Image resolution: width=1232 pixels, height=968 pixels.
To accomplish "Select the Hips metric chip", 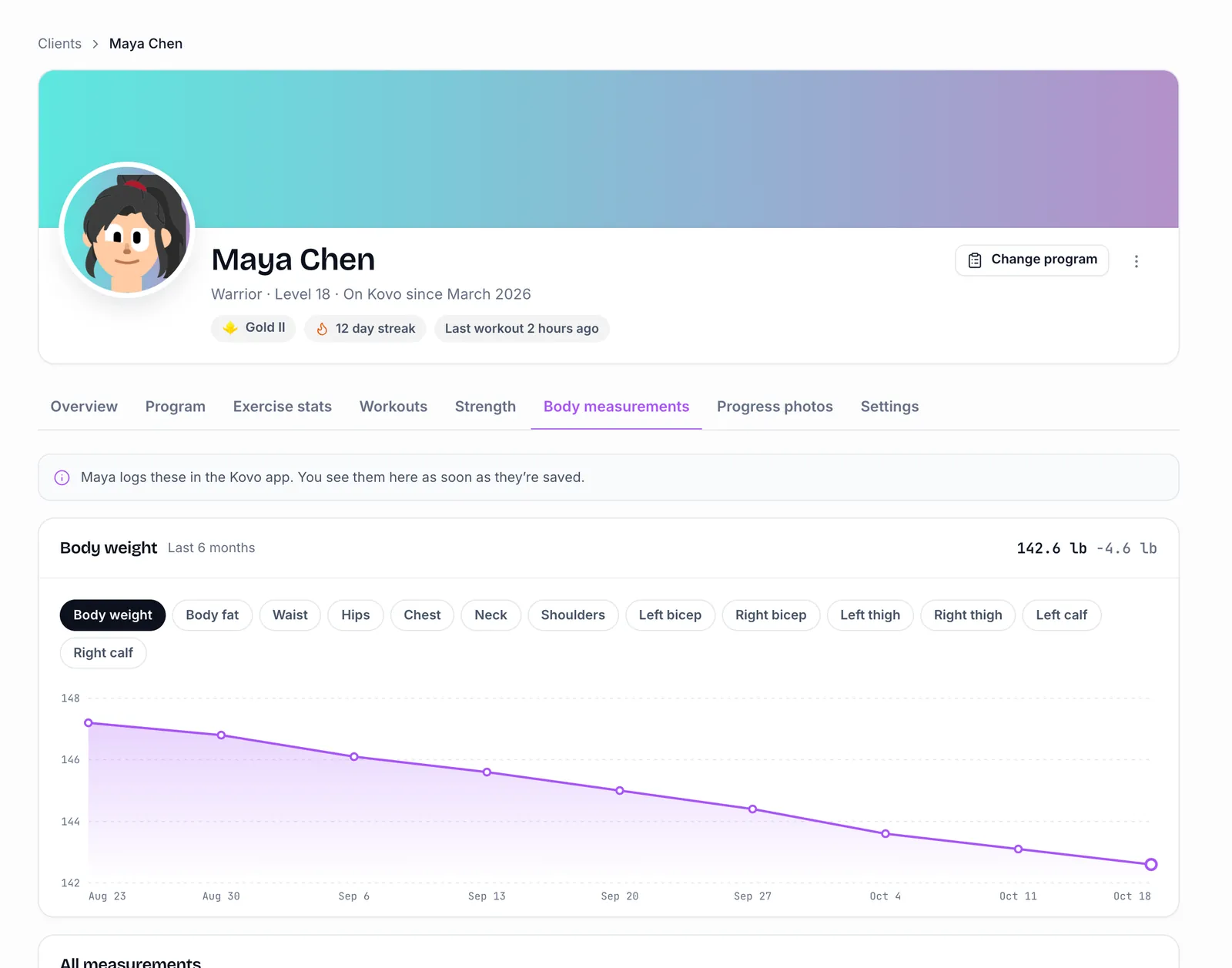I will 356,615.
